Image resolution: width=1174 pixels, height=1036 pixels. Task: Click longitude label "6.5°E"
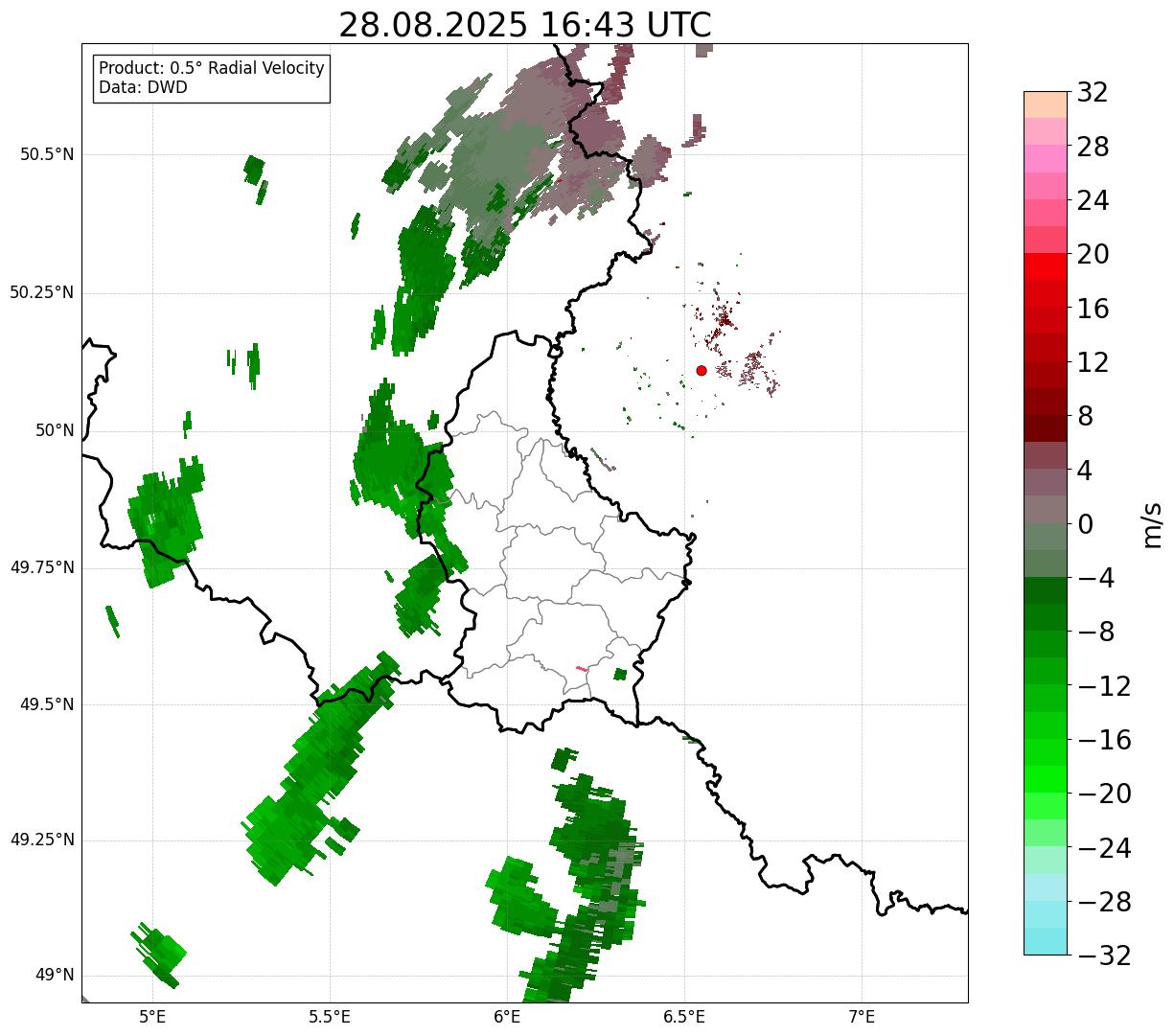coord(684,1016)
